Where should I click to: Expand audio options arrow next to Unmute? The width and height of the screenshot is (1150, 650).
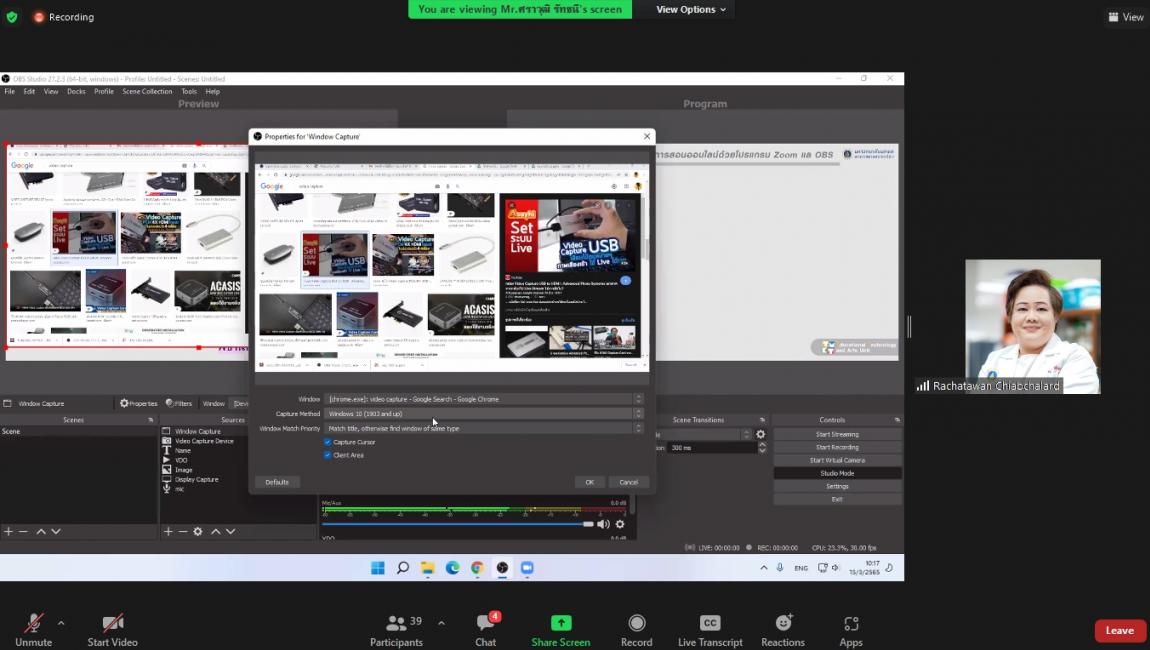(61, 623)
